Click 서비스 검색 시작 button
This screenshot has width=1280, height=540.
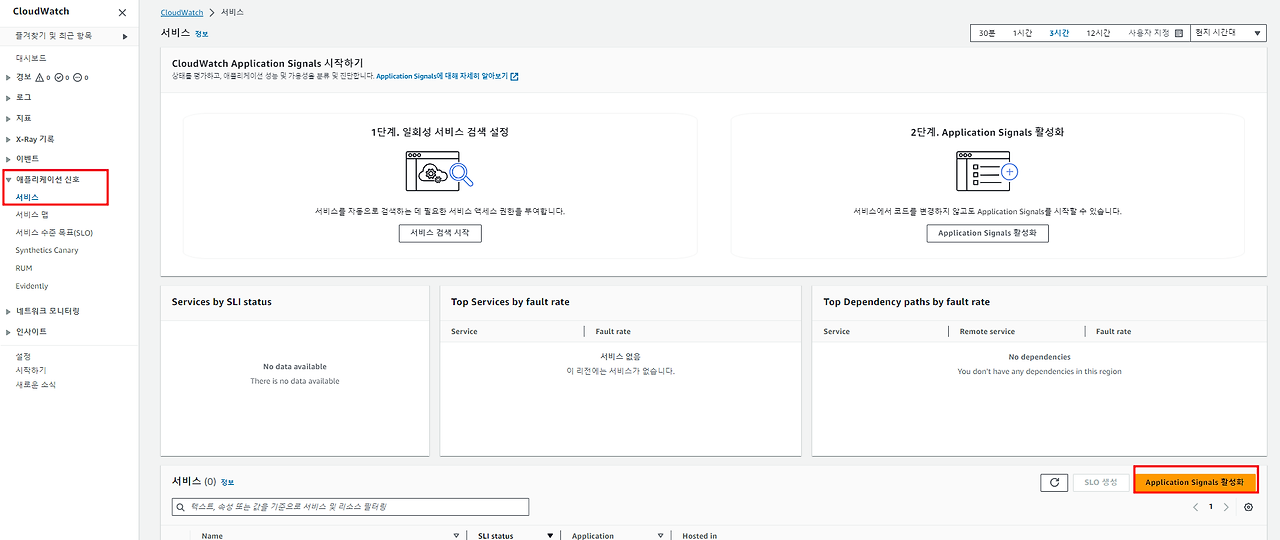[x=440, y=233]
